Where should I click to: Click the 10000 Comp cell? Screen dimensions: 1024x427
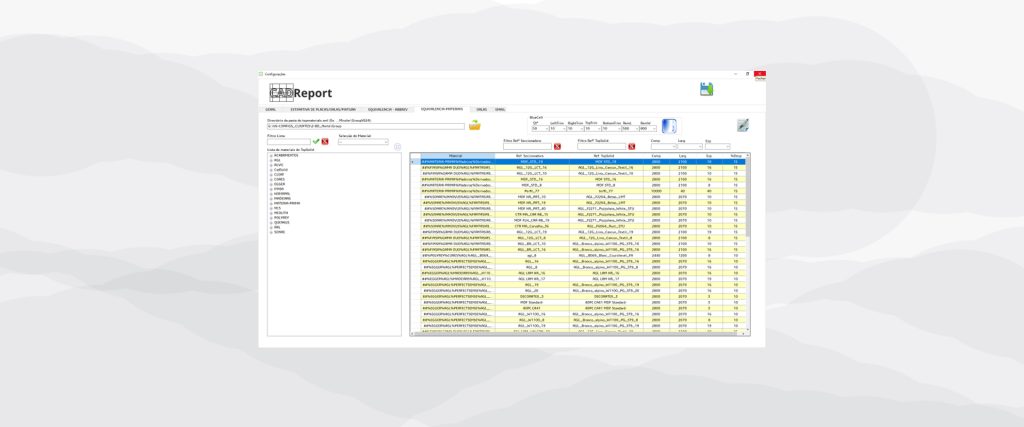[656, 191]
